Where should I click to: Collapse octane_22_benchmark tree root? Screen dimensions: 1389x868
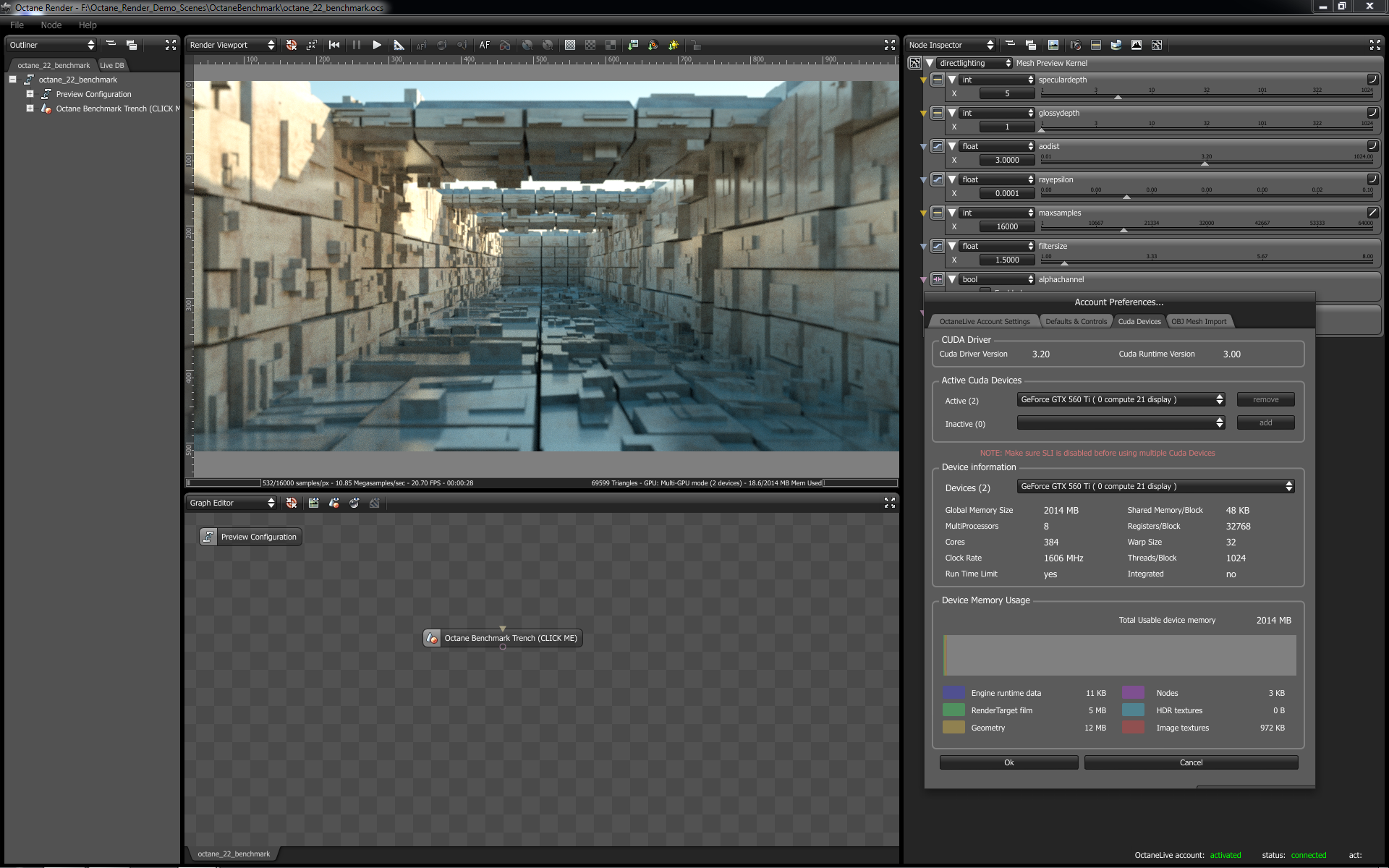coord(12,80)
